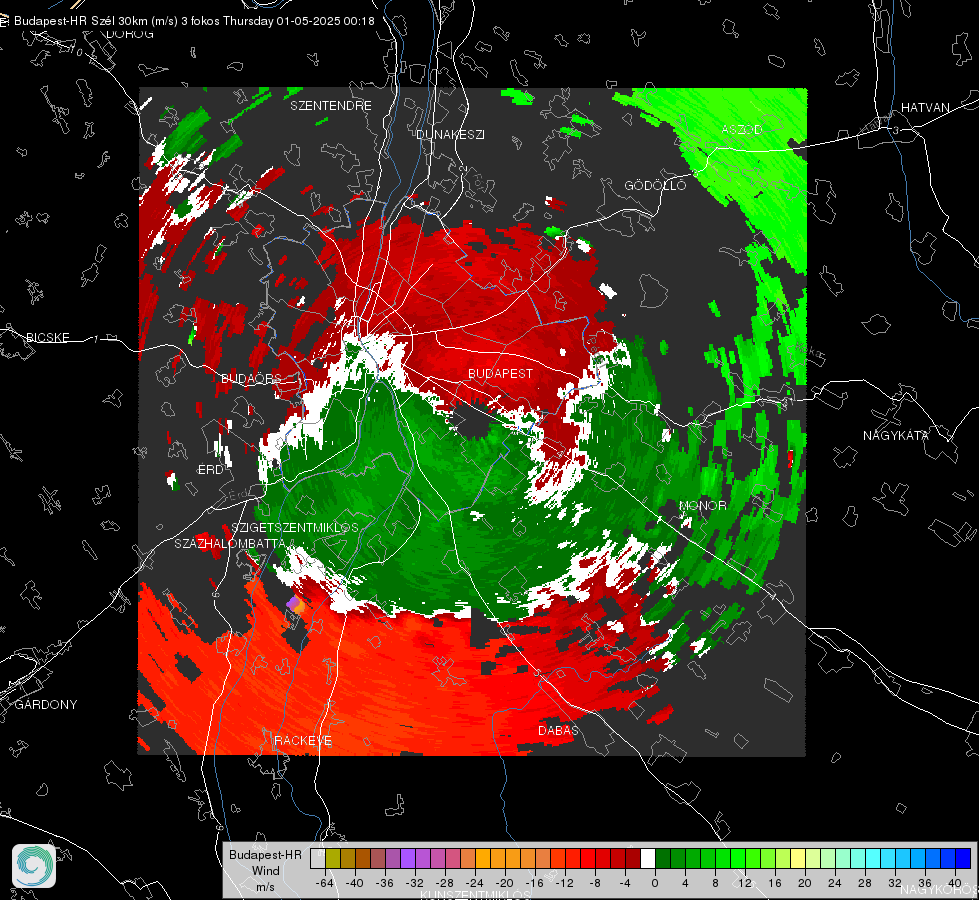Click the HATVAN town label
979x900 pixels.
click(925, 107)
